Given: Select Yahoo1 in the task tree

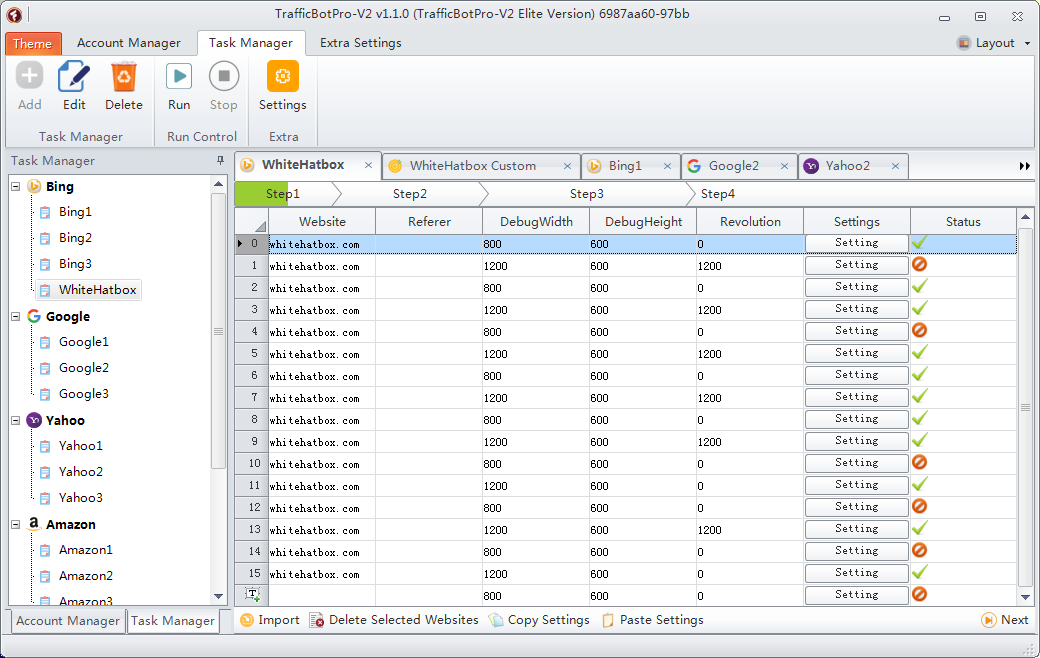Looking at the screenshot, I should pos(81,446).
